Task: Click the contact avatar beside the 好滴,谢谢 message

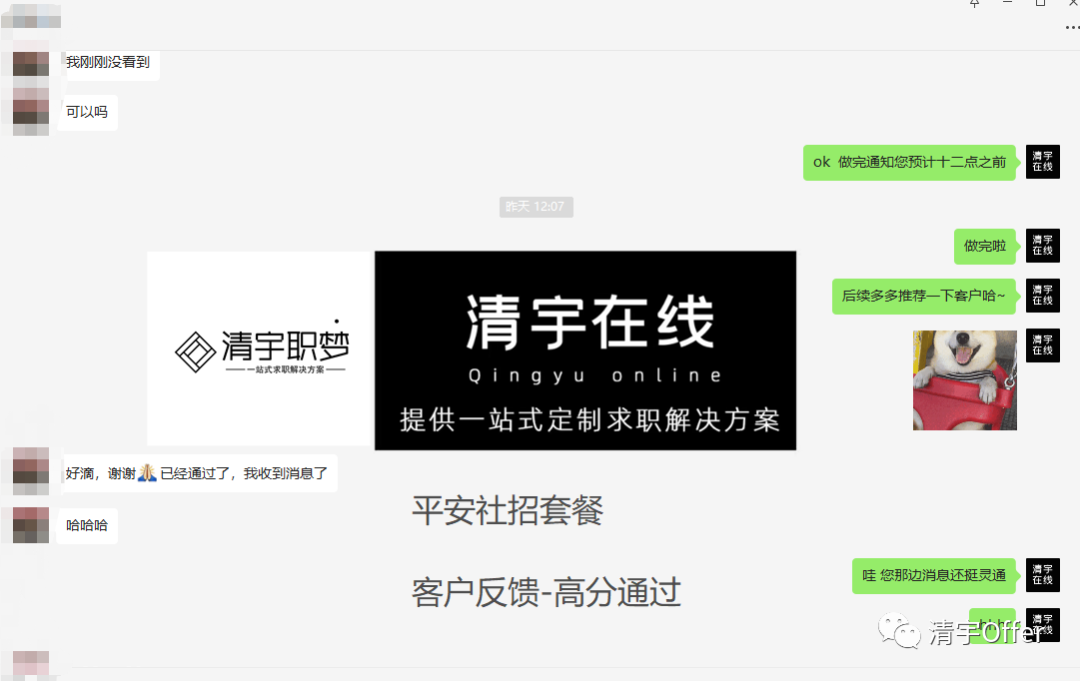Action: point(31,472)
